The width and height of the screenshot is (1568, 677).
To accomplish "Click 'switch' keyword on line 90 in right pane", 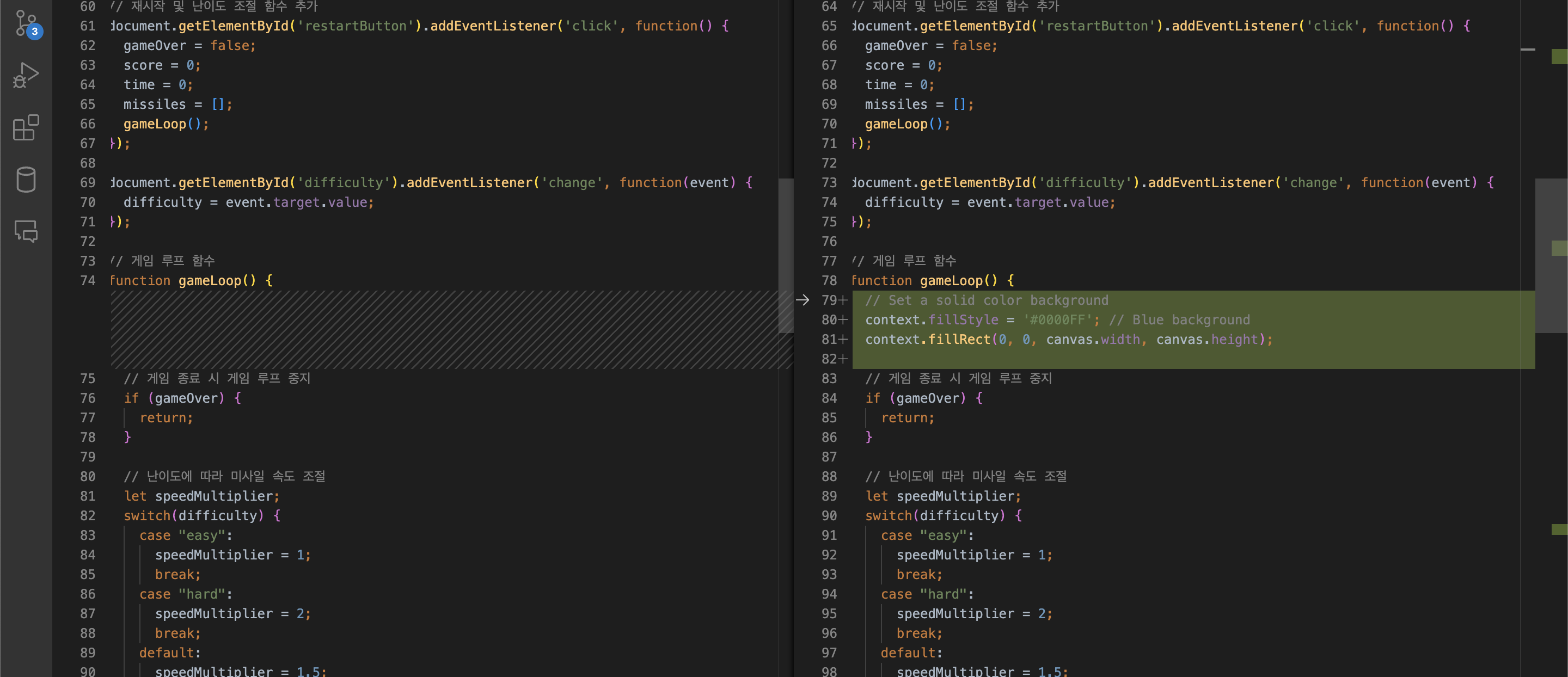I will [x=888, y=516].
